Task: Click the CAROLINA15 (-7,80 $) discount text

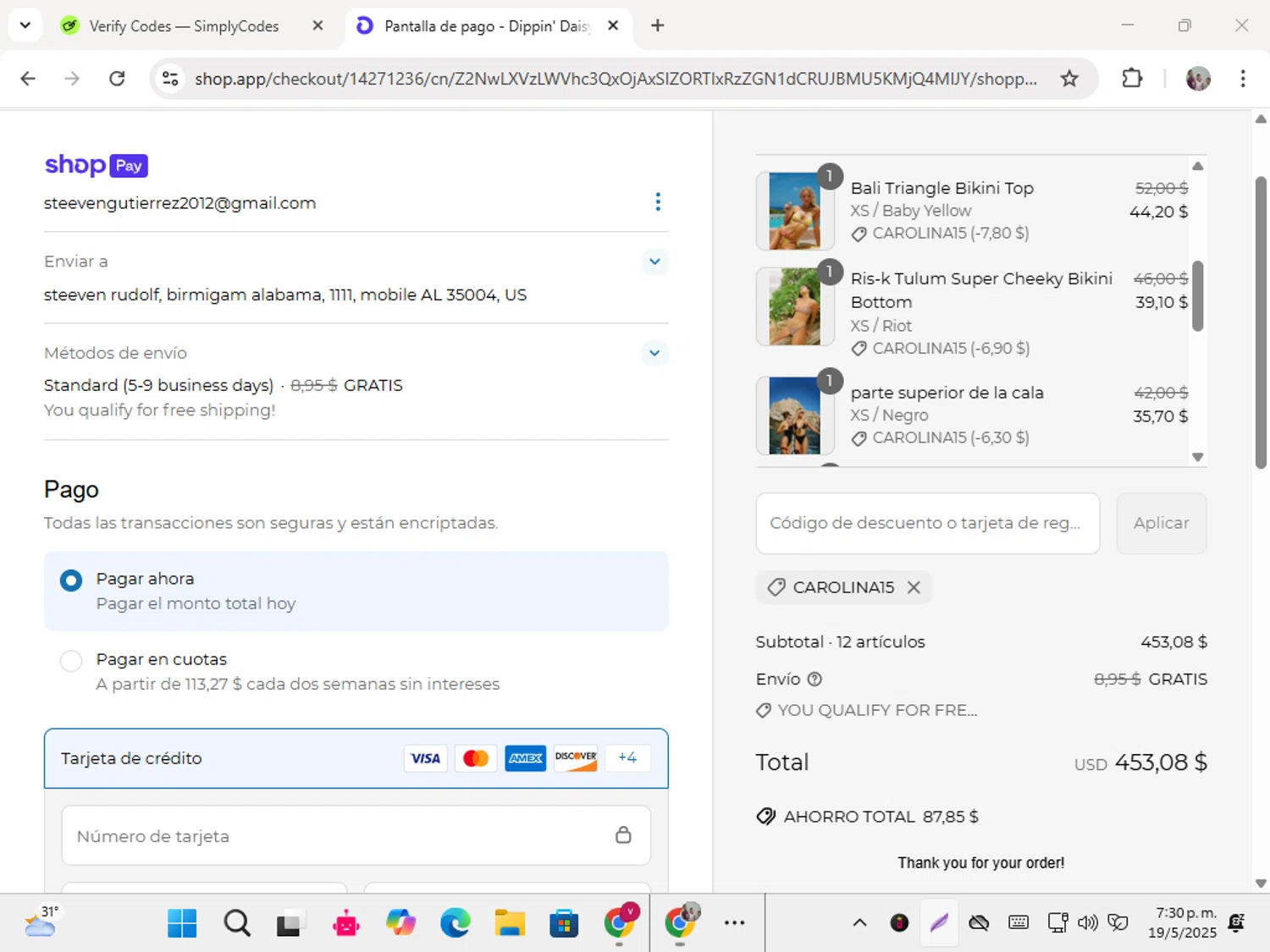Action: tap(951, 234)
